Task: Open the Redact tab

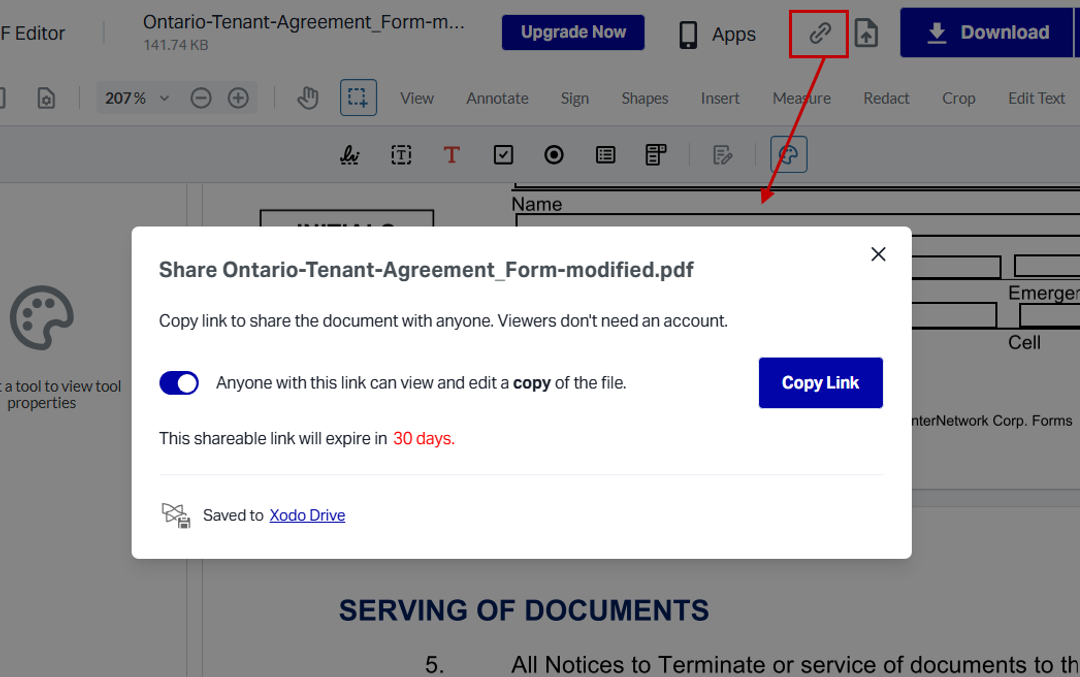Action: click(x=886, y=98)
